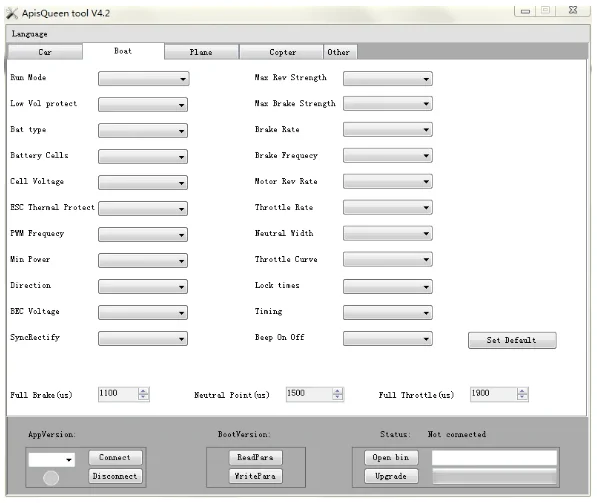This screenshot has height=503, width=597.
Task: Close the ApisQueen tool window
Action: coord(573,10)
